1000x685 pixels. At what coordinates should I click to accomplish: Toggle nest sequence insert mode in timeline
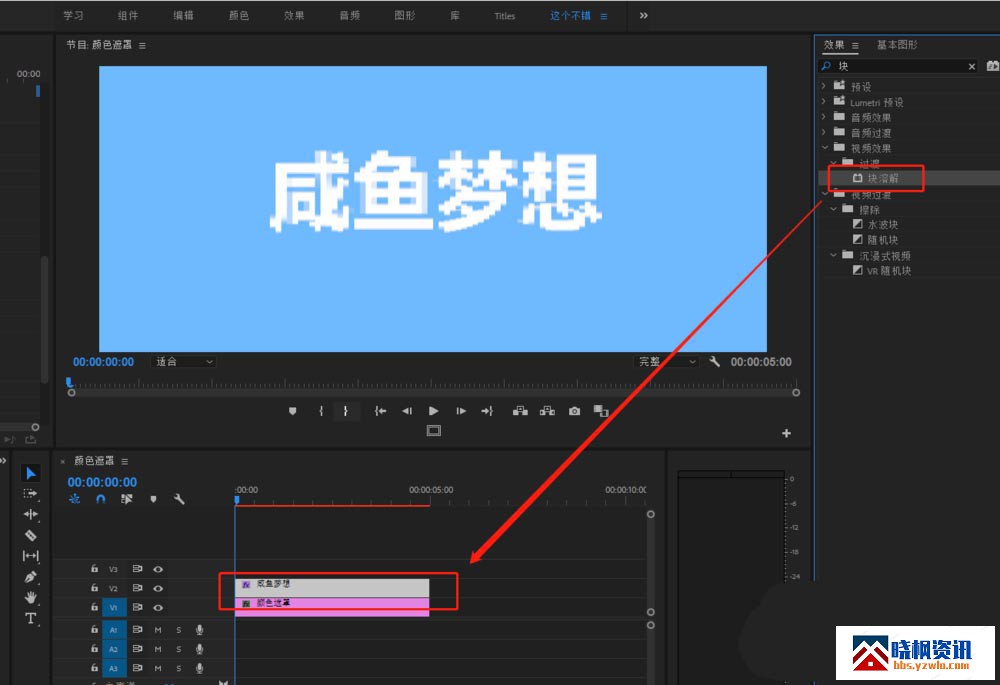tap(74, 499)
